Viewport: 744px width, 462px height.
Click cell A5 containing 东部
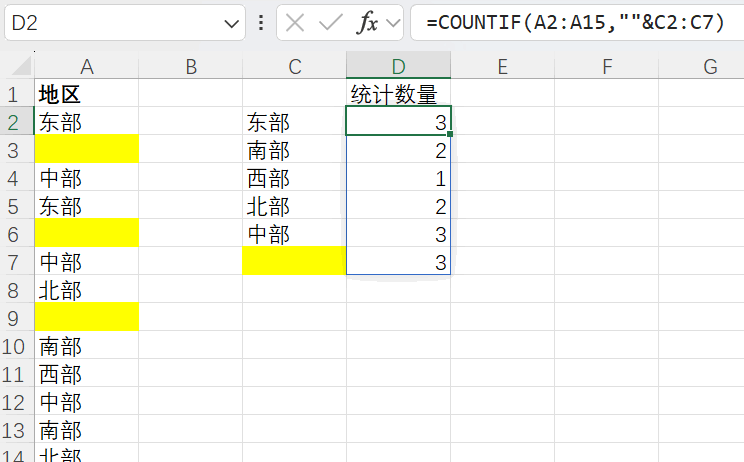tap(86, 207)
